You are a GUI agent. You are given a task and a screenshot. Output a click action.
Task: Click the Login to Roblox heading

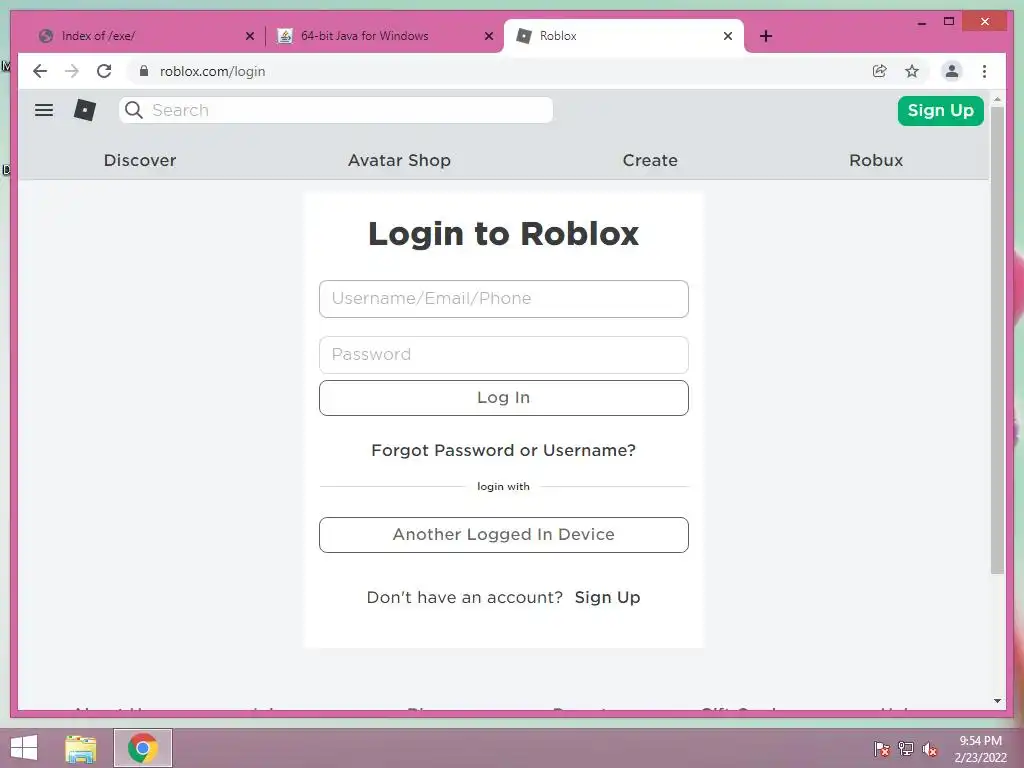click(x=504, y=234)
